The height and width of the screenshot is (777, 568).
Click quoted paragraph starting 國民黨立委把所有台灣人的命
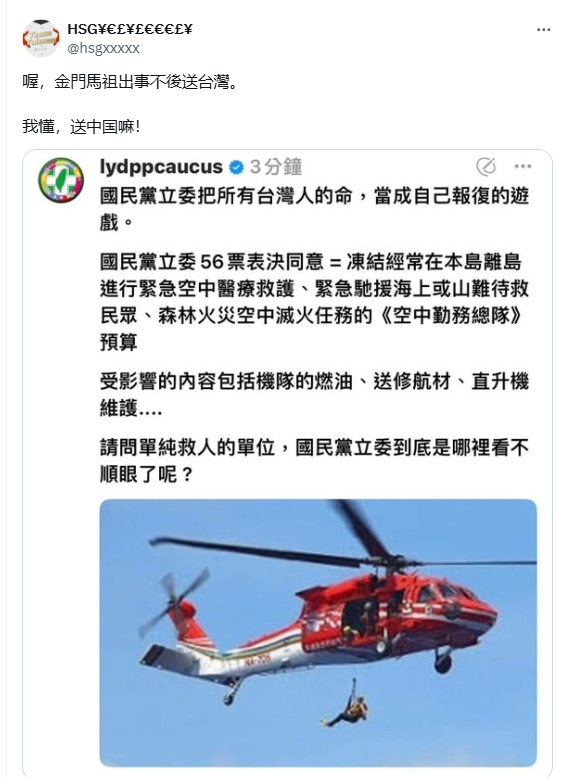[x=314, y=209]
